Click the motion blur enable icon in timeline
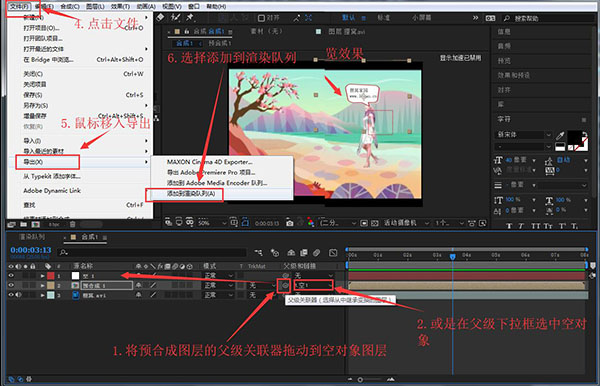 (x=316, y=252)
